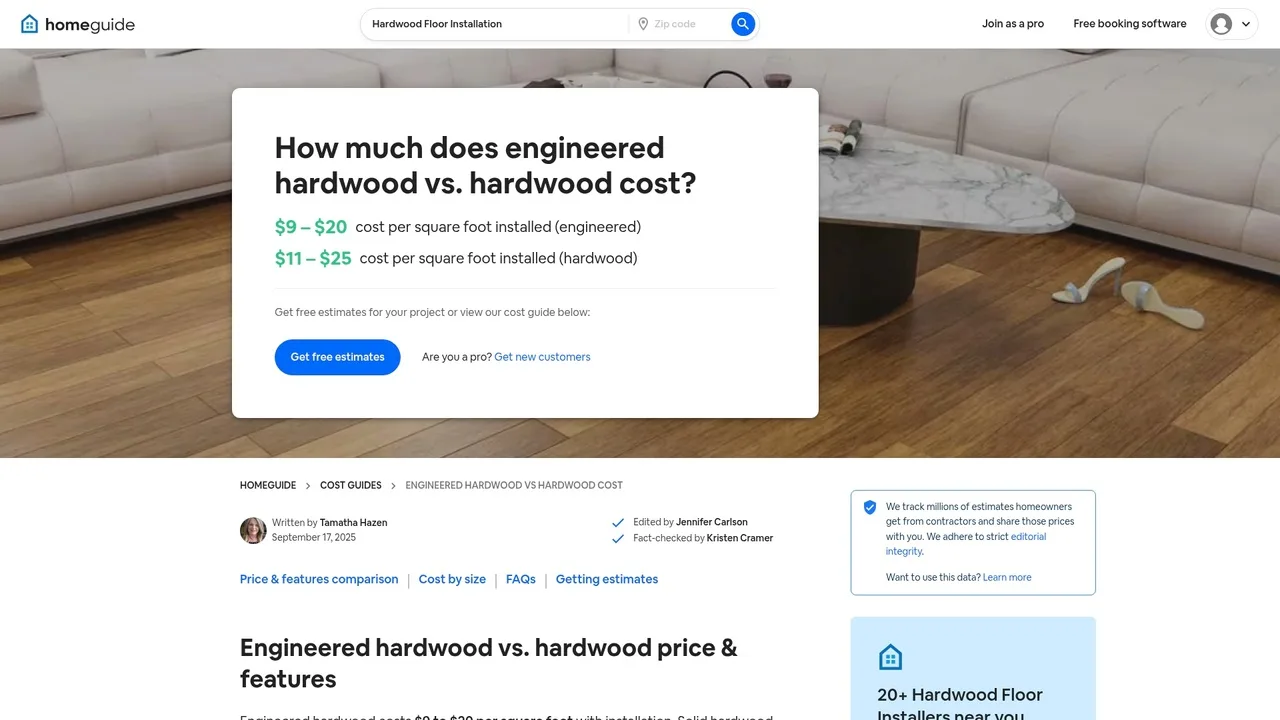Open Free booking software
The width and height of the screenshot is (1280, 720).
pyautogui.click(x=1129, y=23)
